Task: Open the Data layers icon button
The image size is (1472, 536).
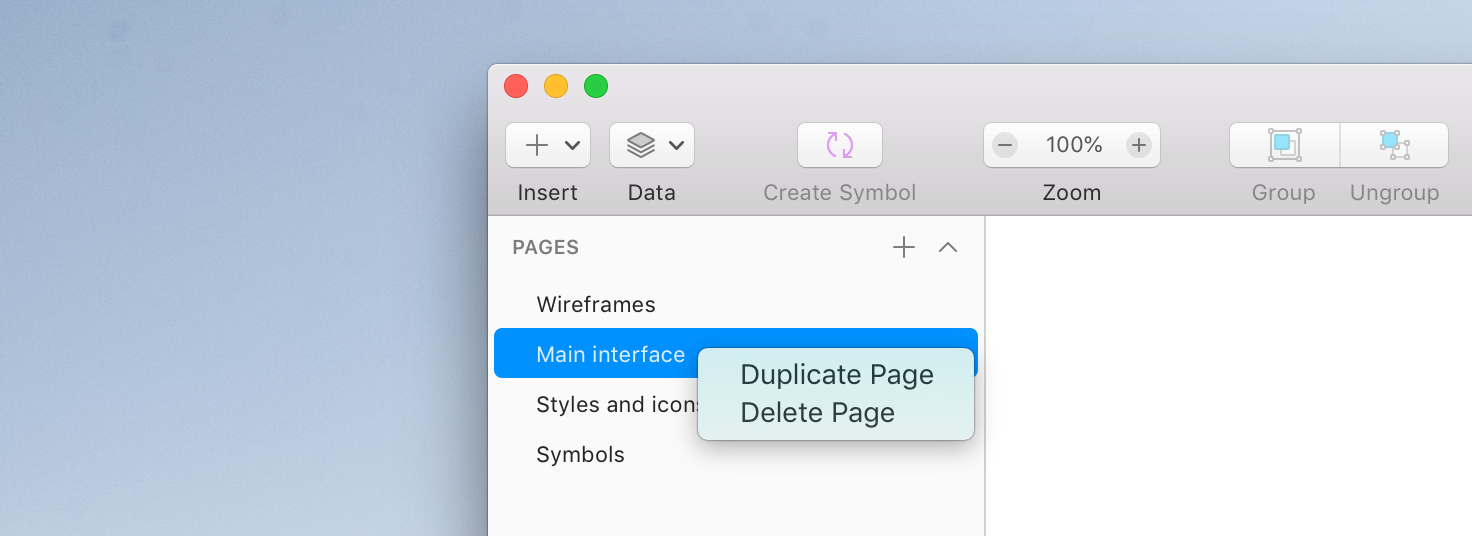Action: pos(641,145)
